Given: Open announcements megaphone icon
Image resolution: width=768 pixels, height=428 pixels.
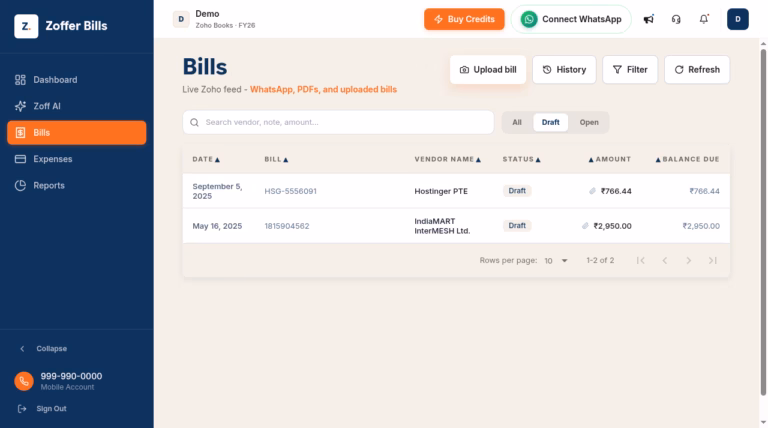Looking at the screenshot, I should (648, 19).
